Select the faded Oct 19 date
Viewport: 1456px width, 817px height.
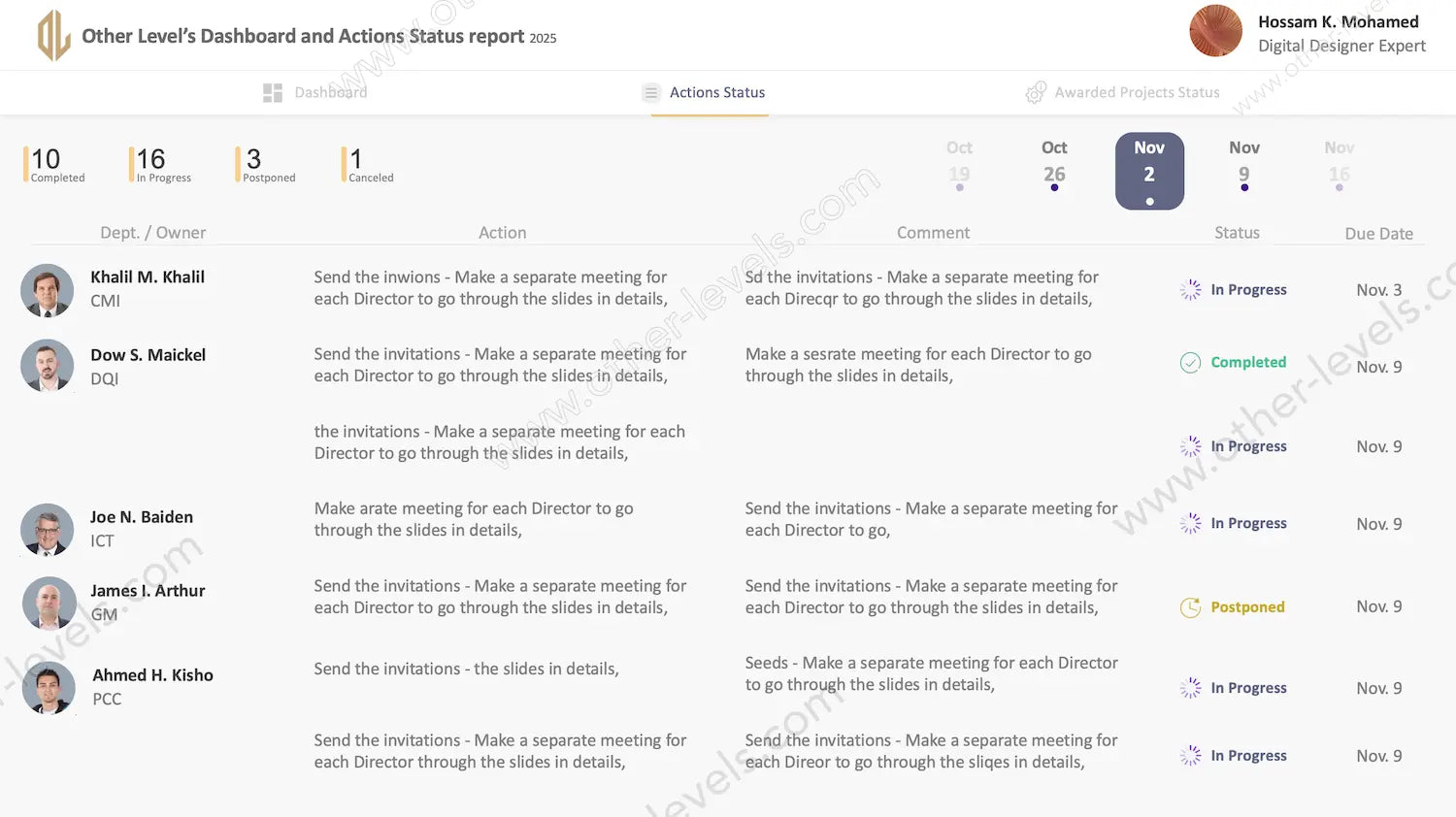pyautogui.click(x=959, y=163)
